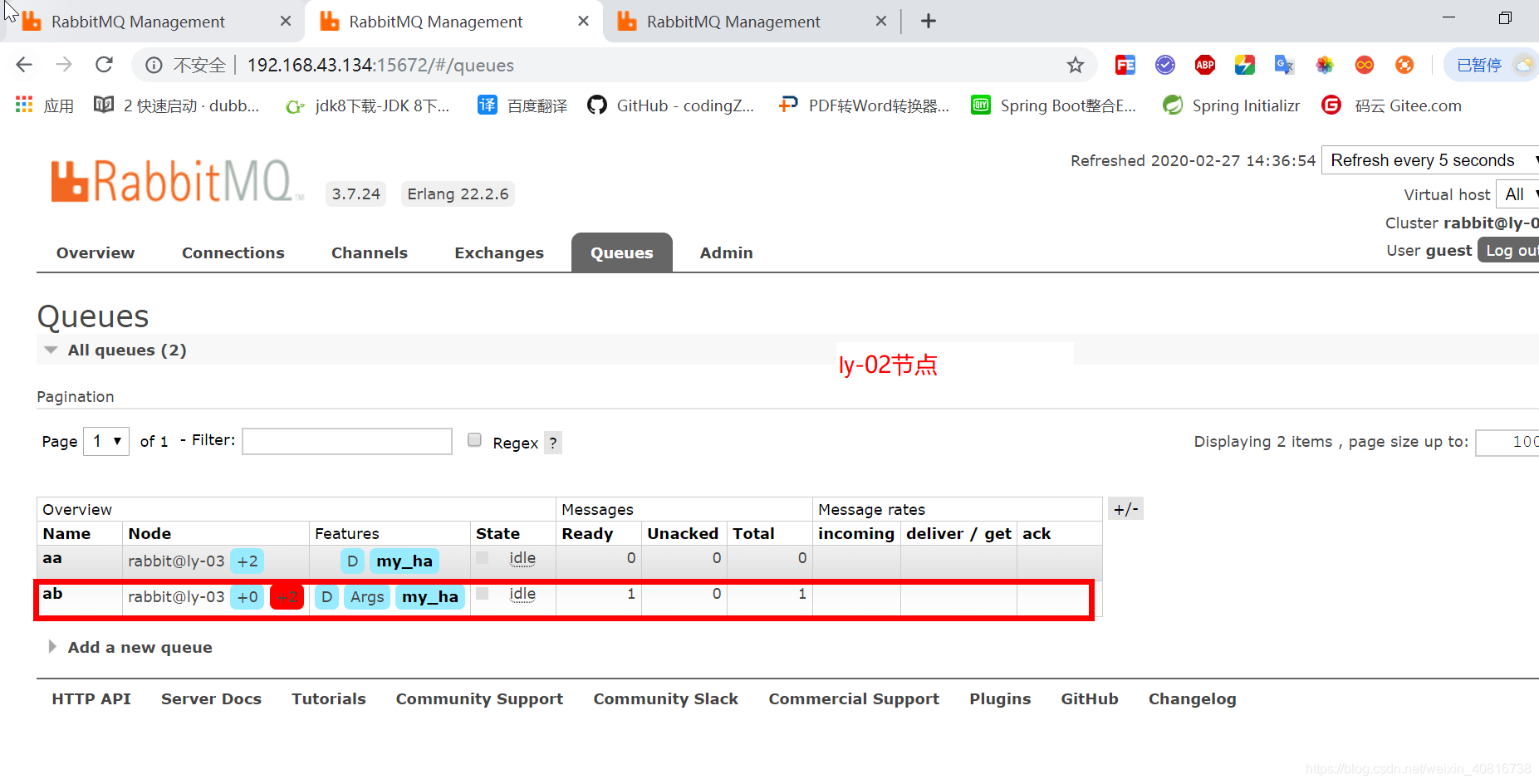Toggle the Regex checkbox
The height and width of the screenshot is (784, 1539).
(x=474, y=439)
